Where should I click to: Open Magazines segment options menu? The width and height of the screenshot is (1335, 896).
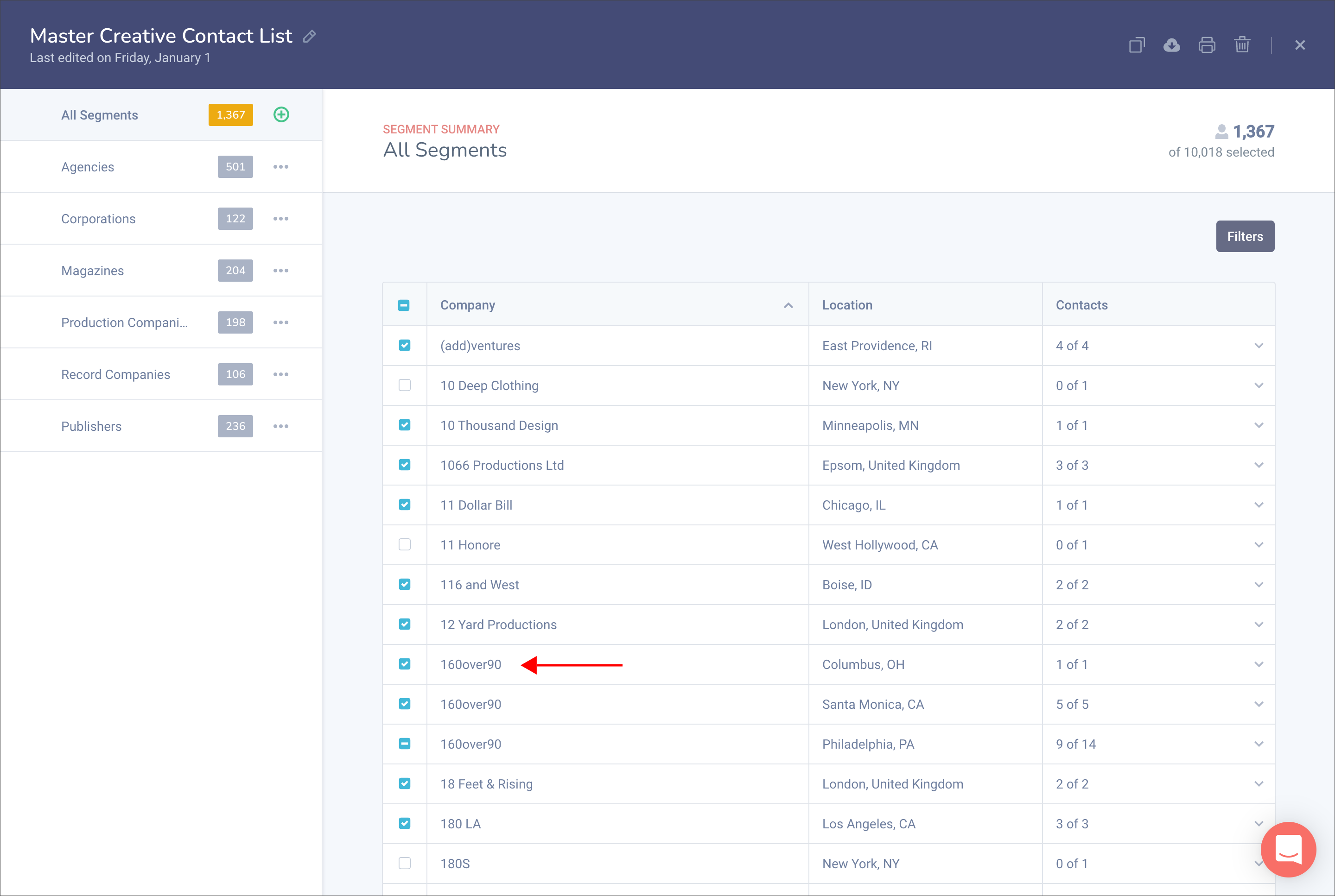pos(281,271)
